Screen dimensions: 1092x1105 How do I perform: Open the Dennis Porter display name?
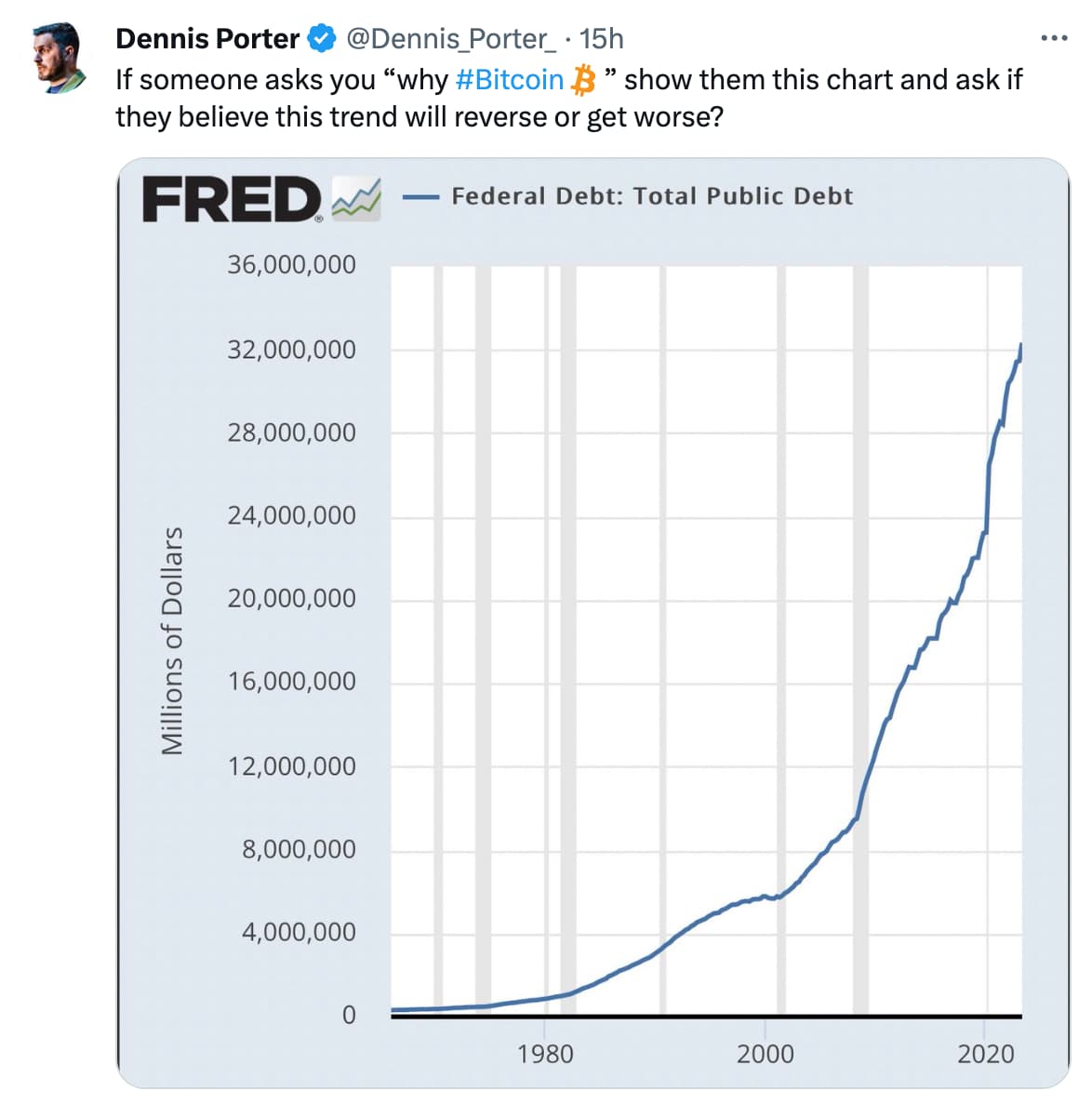coord(207,39)
